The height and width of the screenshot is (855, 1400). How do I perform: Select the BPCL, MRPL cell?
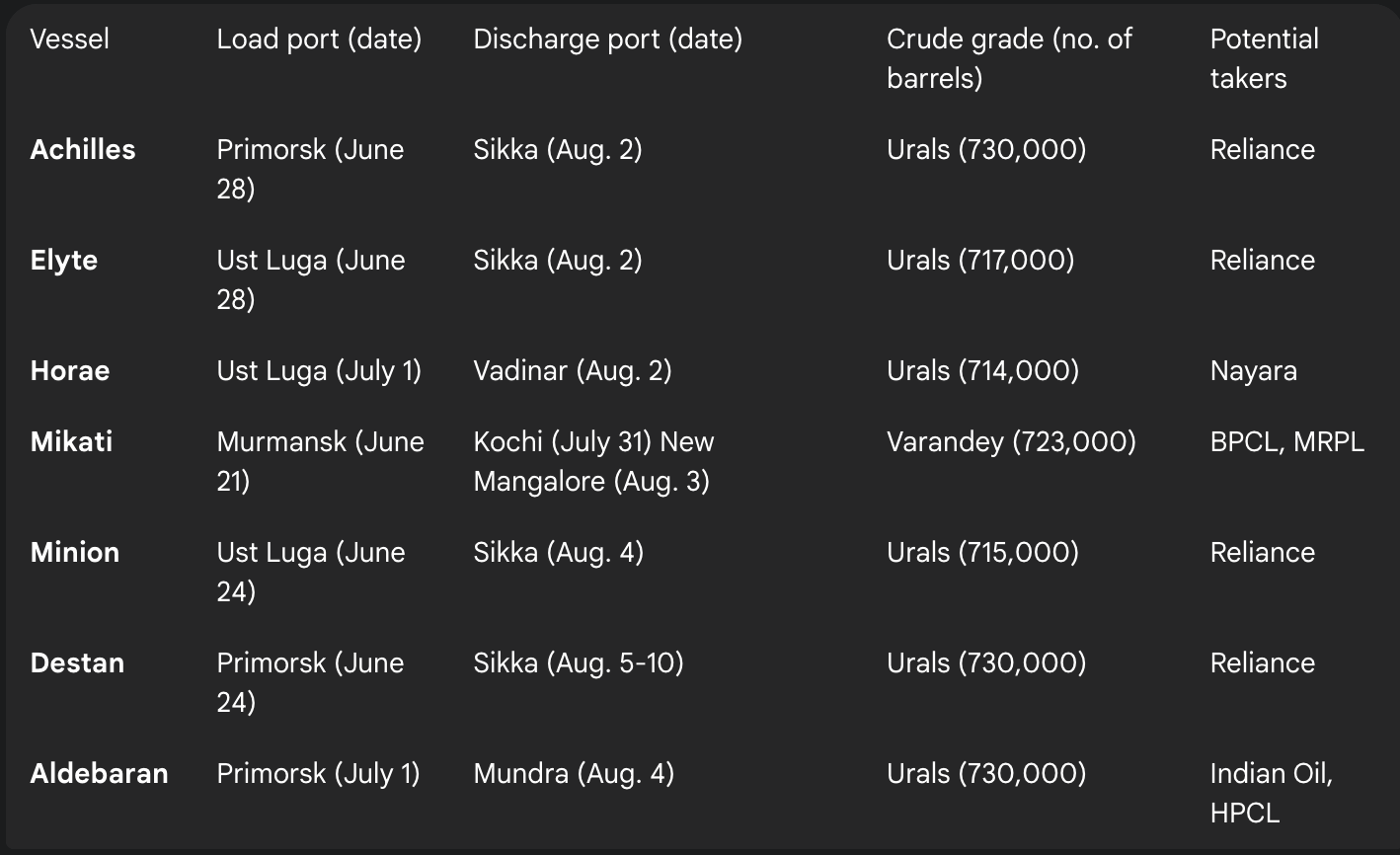click(x=1287, y=442)
